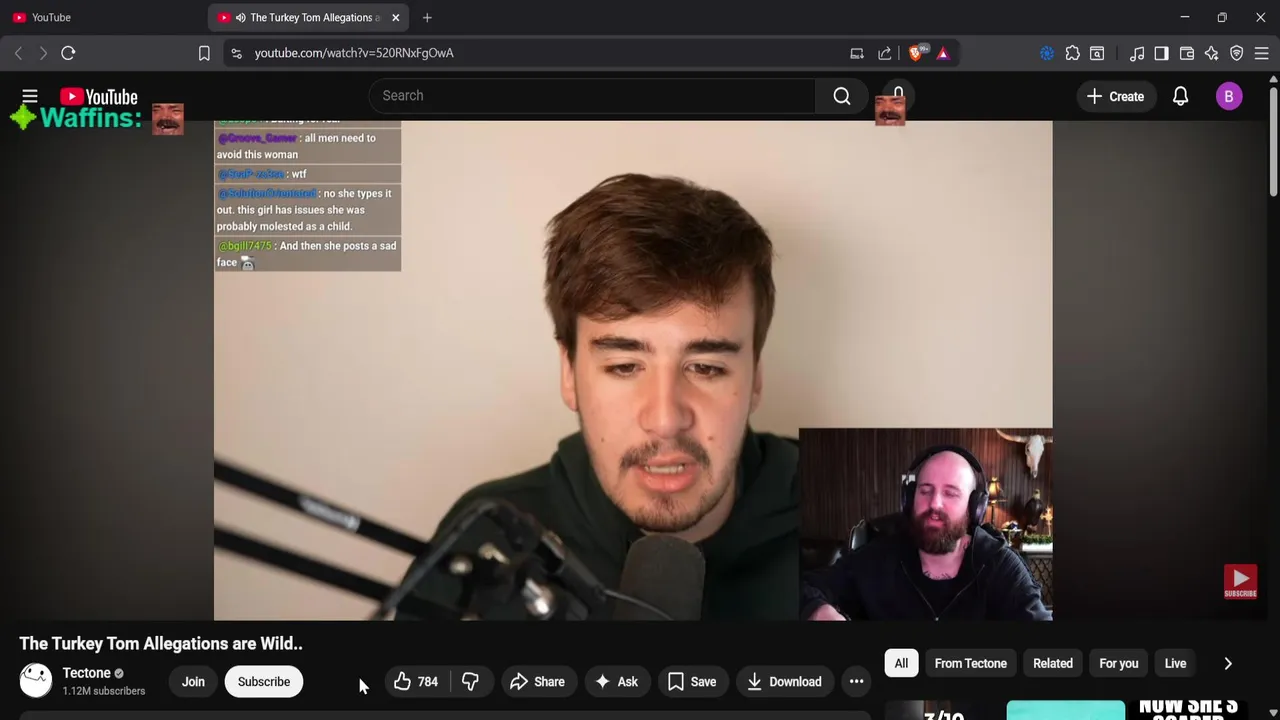
Task: Open the notifications bell
Action: click(x=1180, y=96)
